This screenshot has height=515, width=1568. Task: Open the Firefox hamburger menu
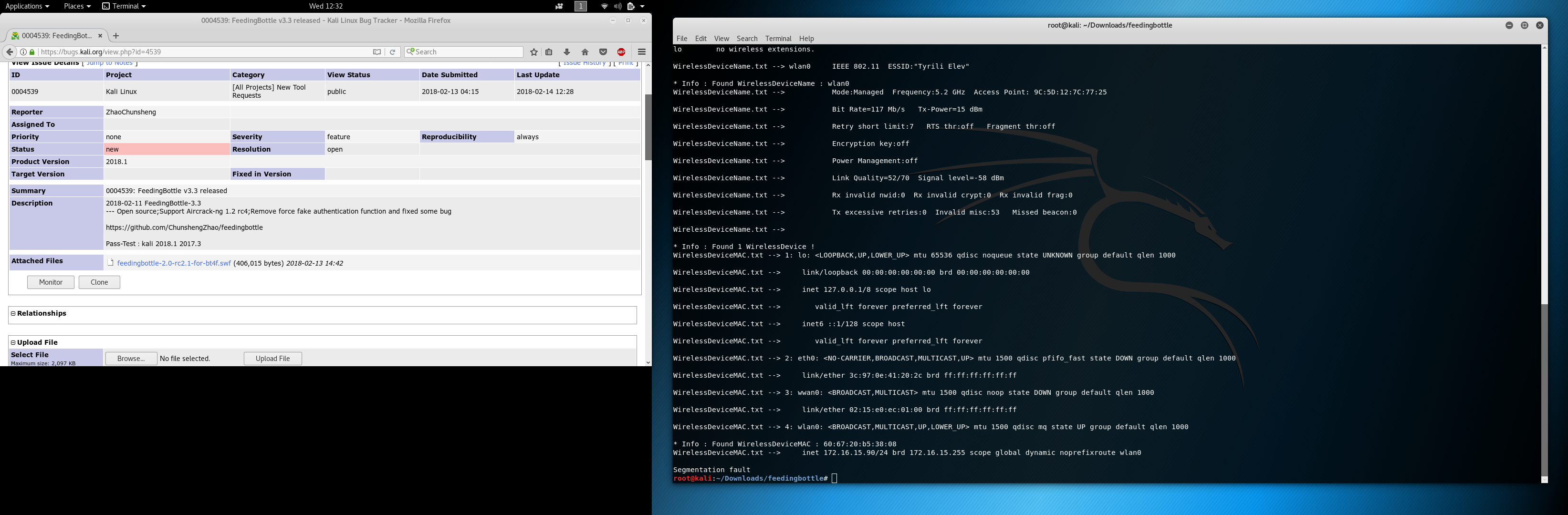(x=642, y=51)
